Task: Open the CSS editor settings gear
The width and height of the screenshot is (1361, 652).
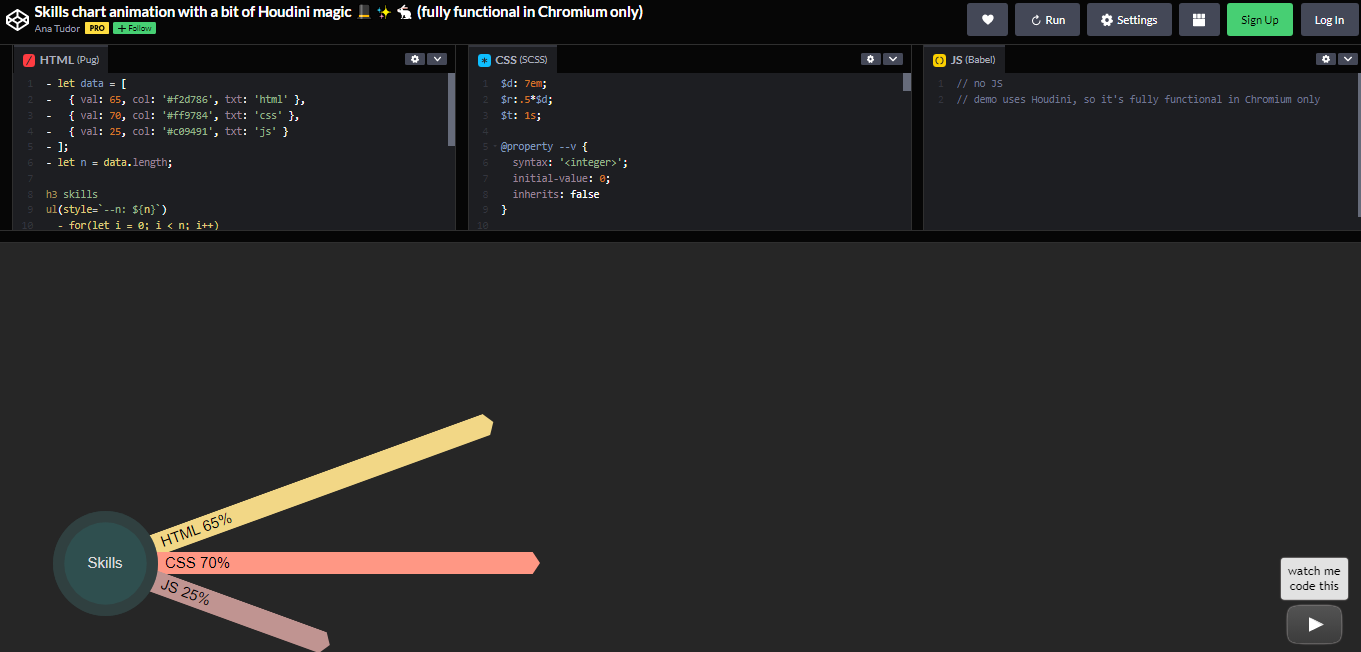Action: pos(870,58)
